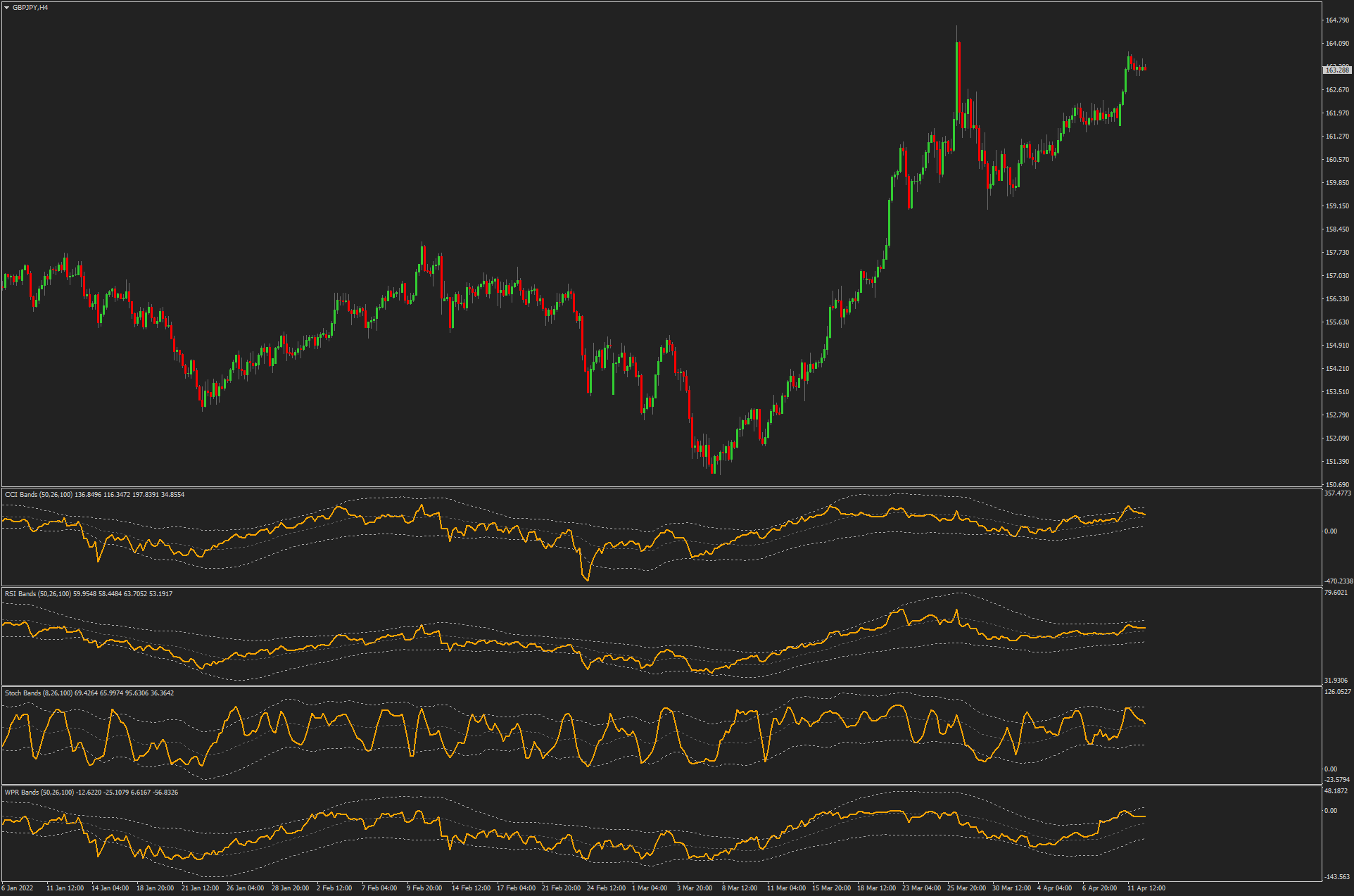
Task: Select the WPR Bands indicator label
Action: pos(22,793)
